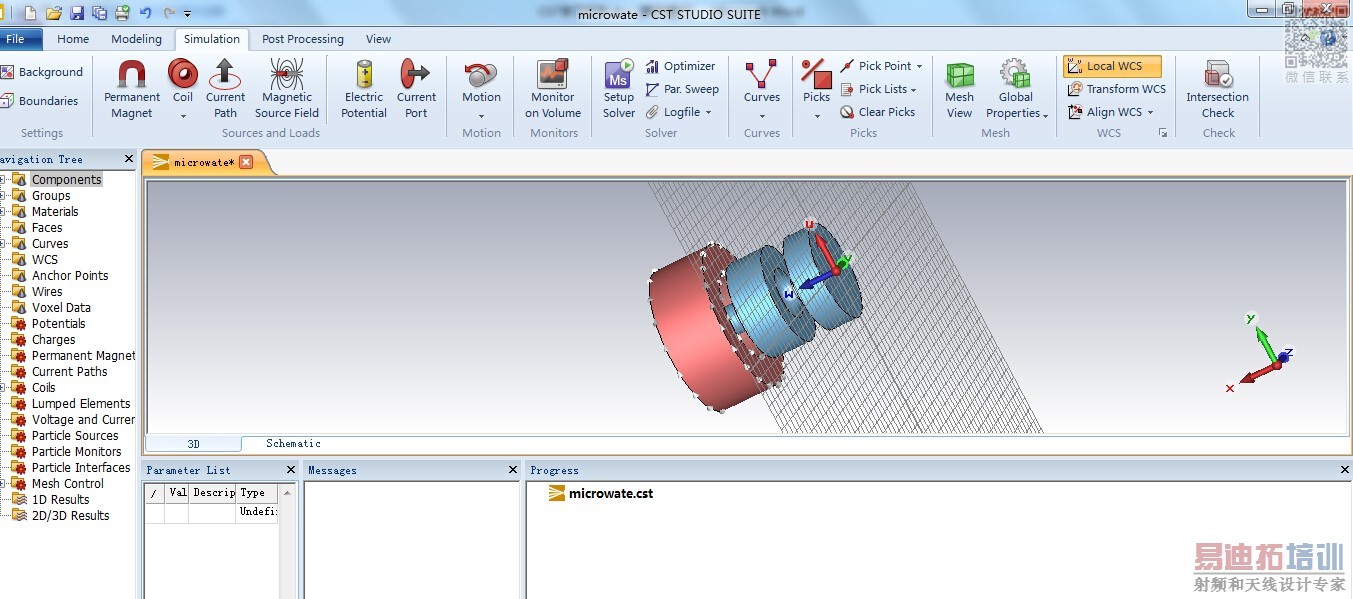Open Background settings

click(x=42, y=72)
